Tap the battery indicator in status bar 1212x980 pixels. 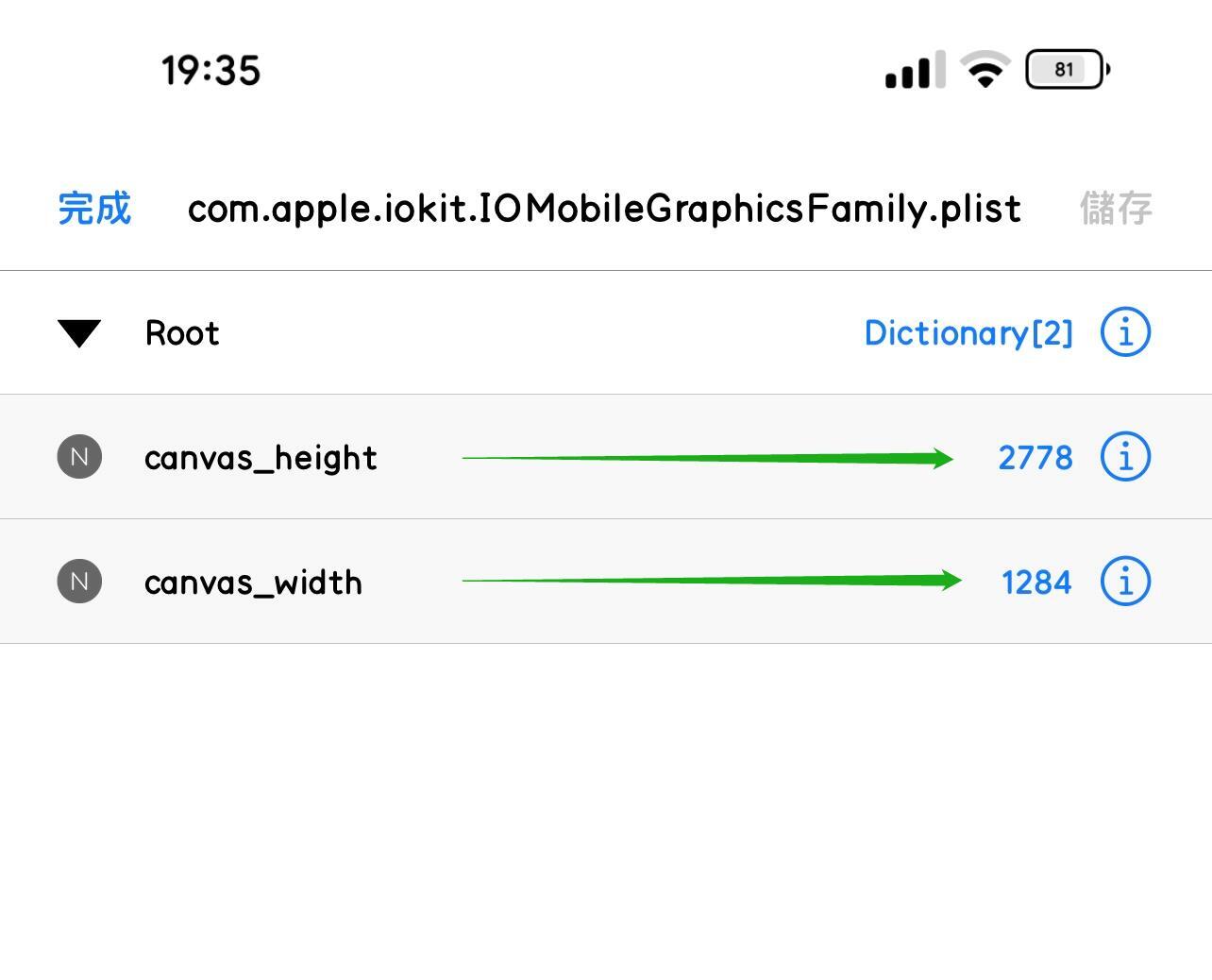click(1068, 69)
